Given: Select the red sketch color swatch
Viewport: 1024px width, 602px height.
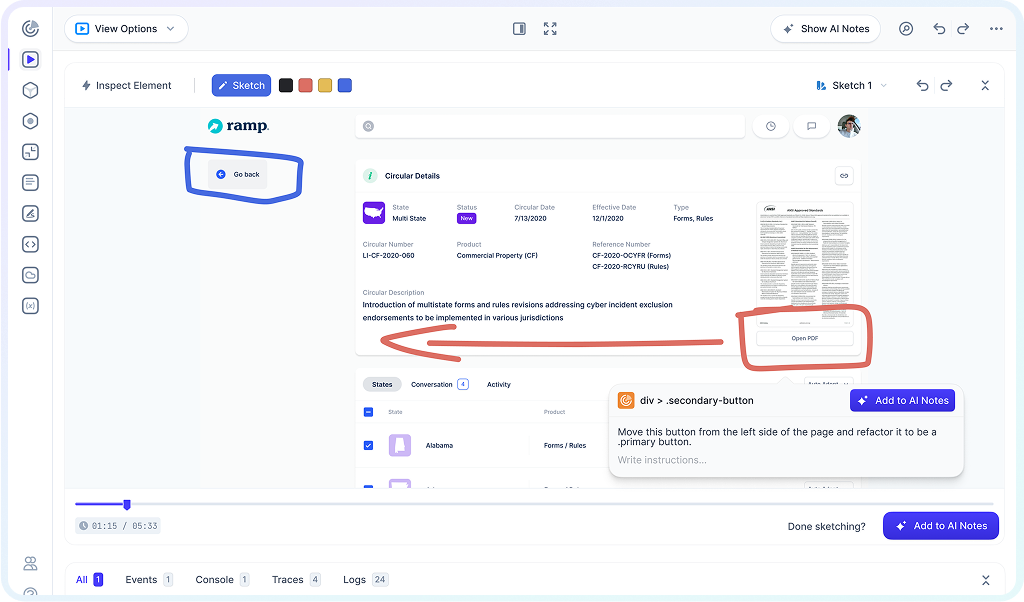Looking at the screenshot, I should 305,85.
